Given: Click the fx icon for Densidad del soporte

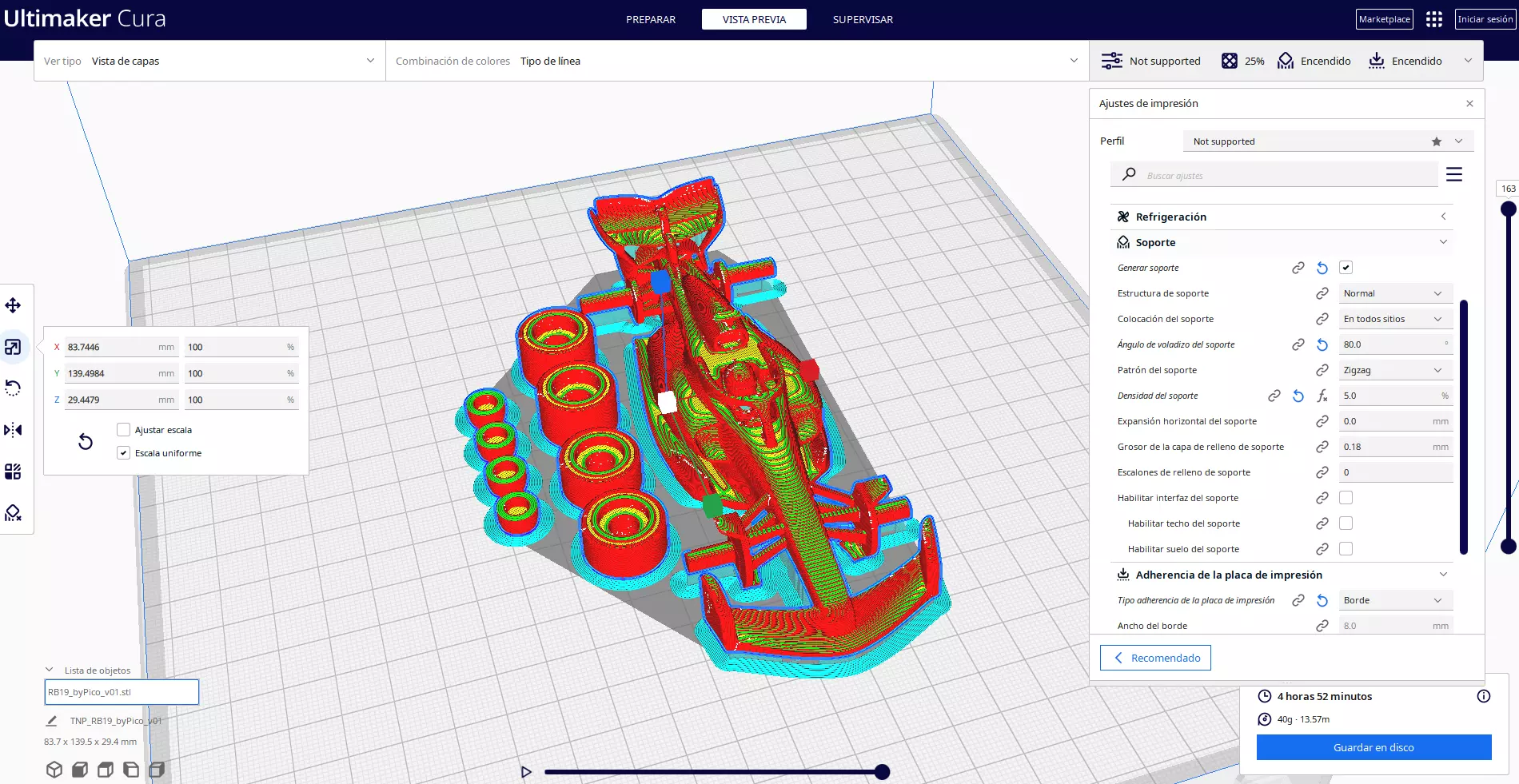Looking at the screenshot, I should point(1322,396).
